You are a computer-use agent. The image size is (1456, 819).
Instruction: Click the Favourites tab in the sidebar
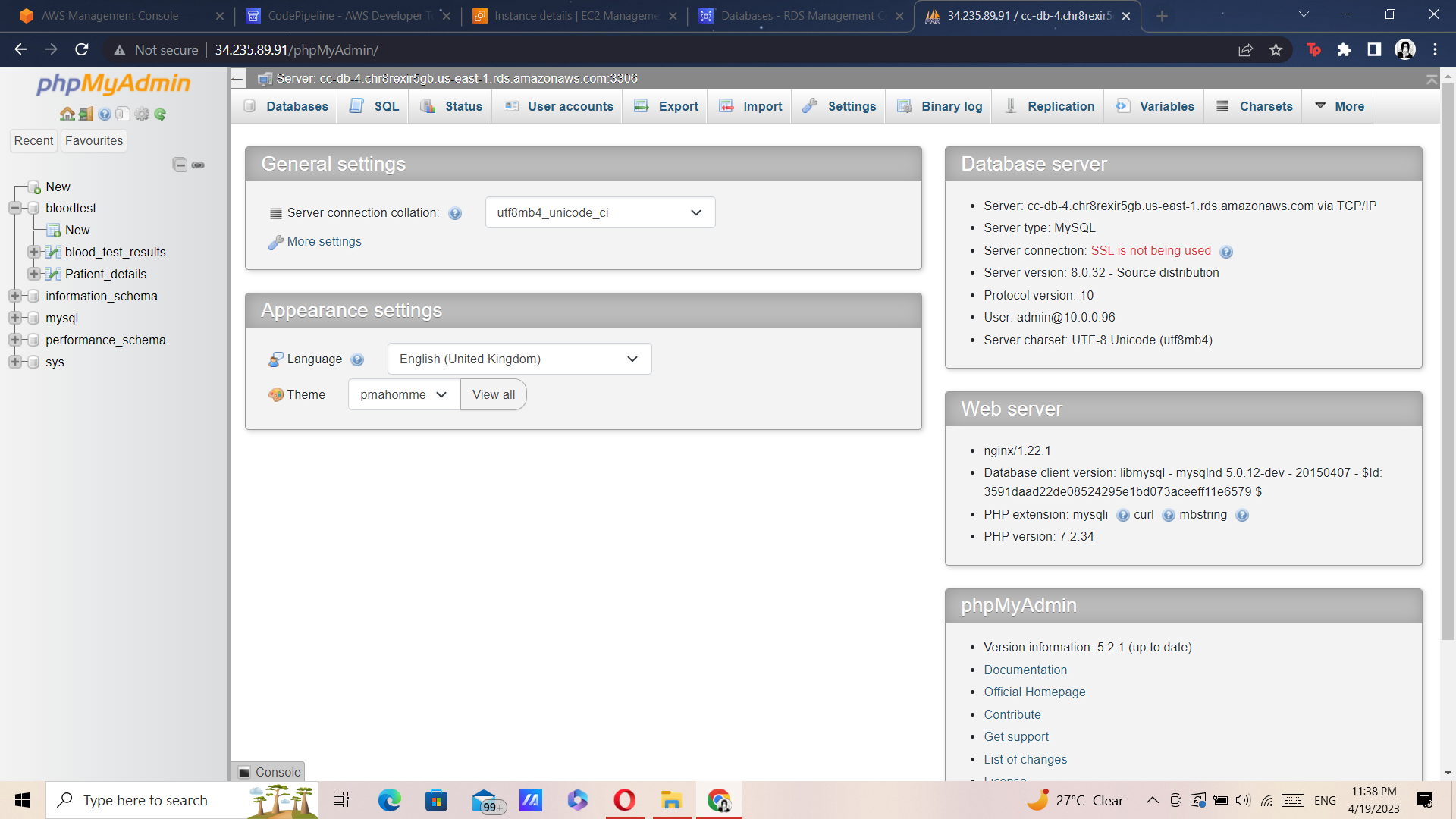click(93, 140)
